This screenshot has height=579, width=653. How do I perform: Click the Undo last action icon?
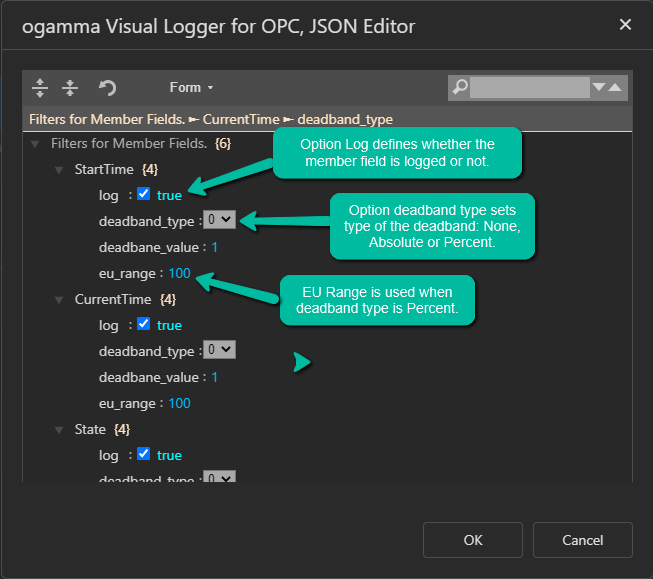click(x=107, y=88)
